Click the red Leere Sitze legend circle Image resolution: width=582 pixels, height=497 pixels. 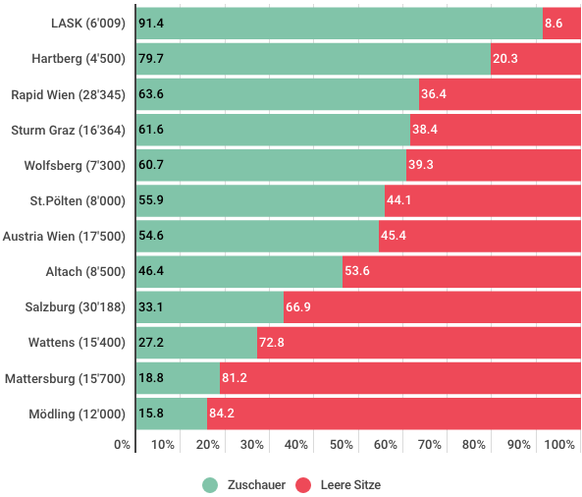tap(303, 485)
